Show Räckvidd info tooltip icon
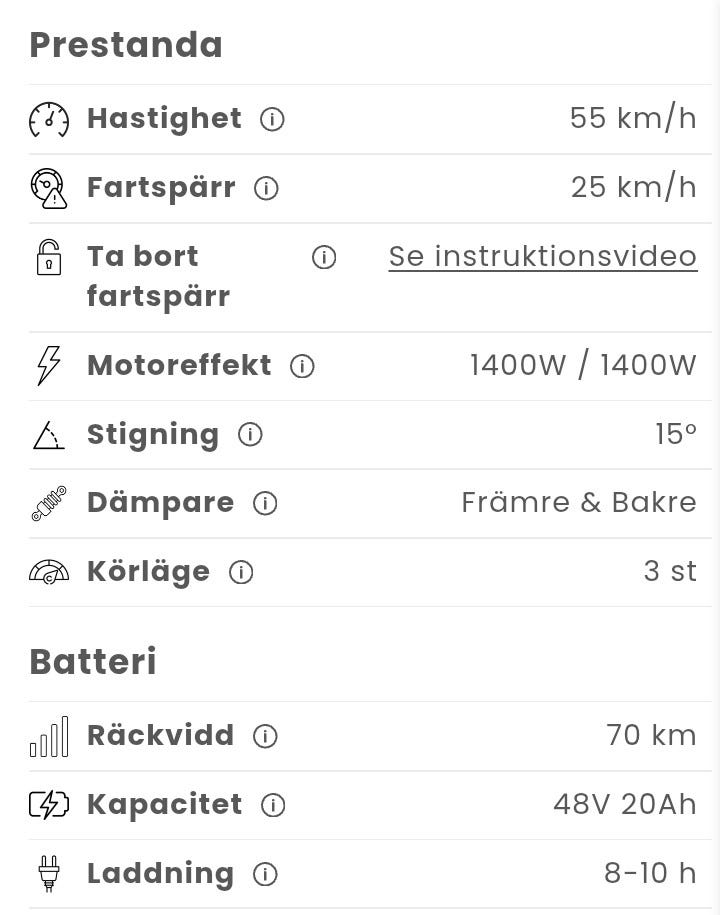Image resolution: width=720 pixels, height=915 pixels. click(265, 737)
